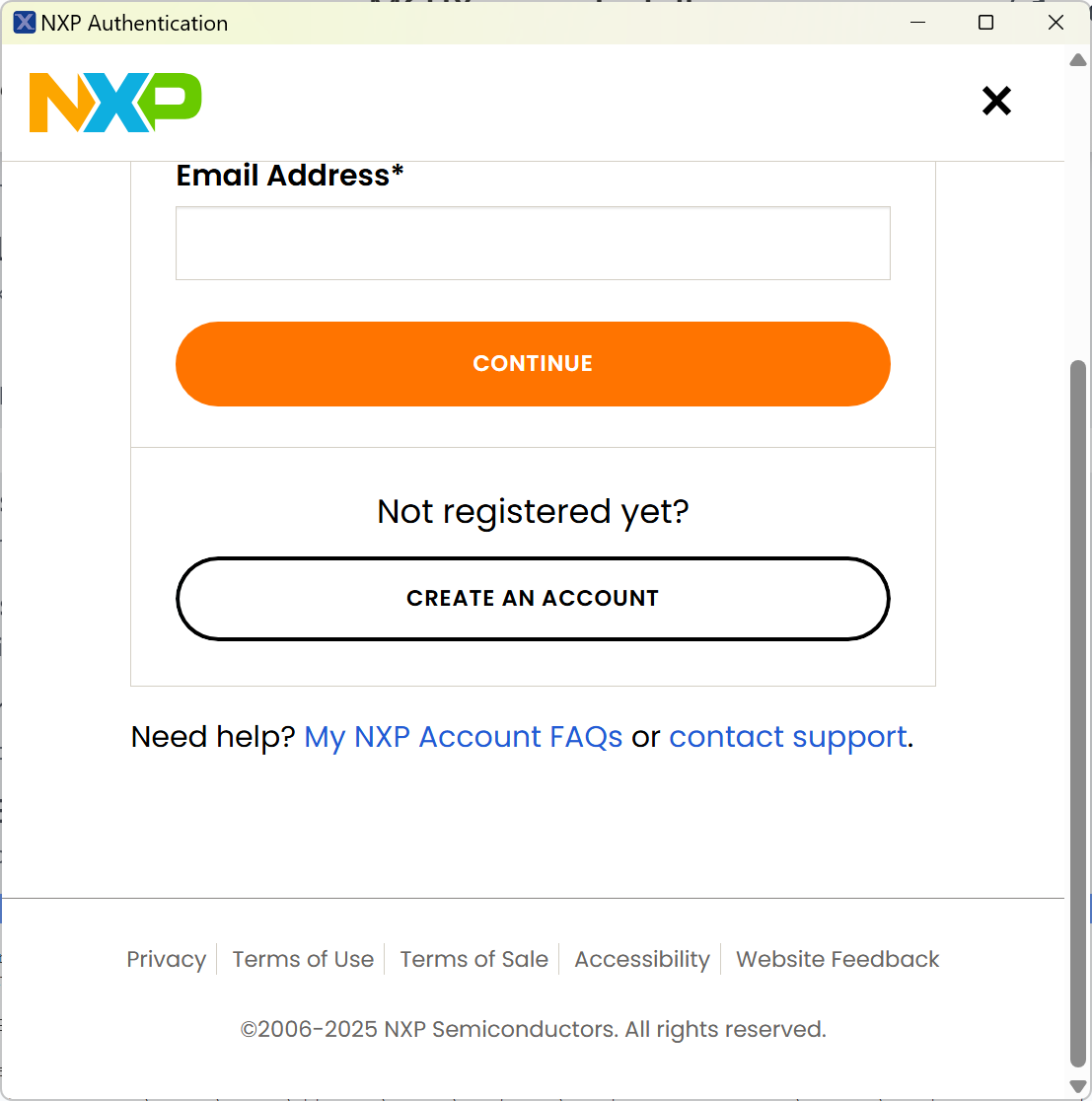Click the scrollbar up arrow

click(1078, 60)
